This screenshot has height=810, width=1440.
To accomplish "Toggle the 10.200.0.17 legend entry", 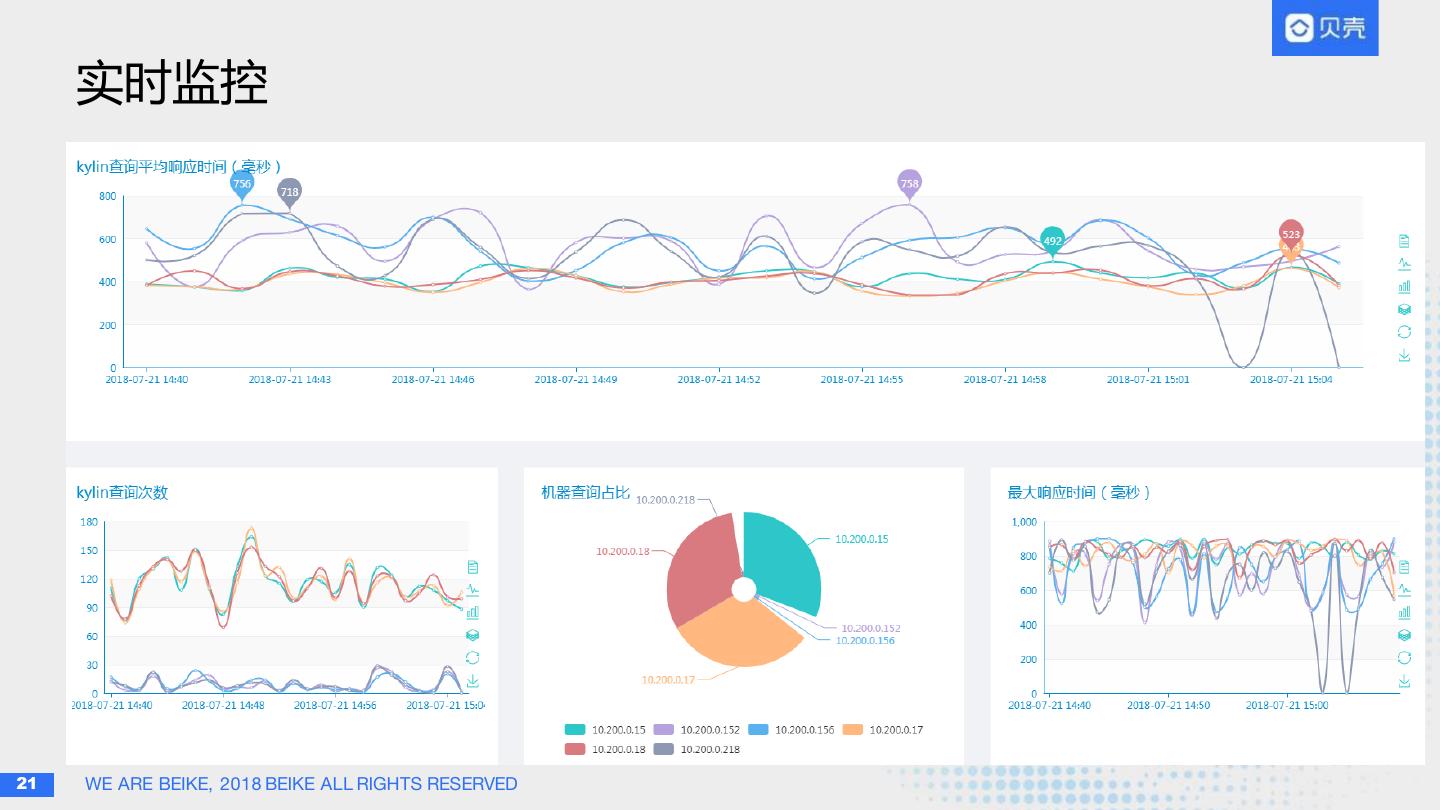I will tap(883, 730).
